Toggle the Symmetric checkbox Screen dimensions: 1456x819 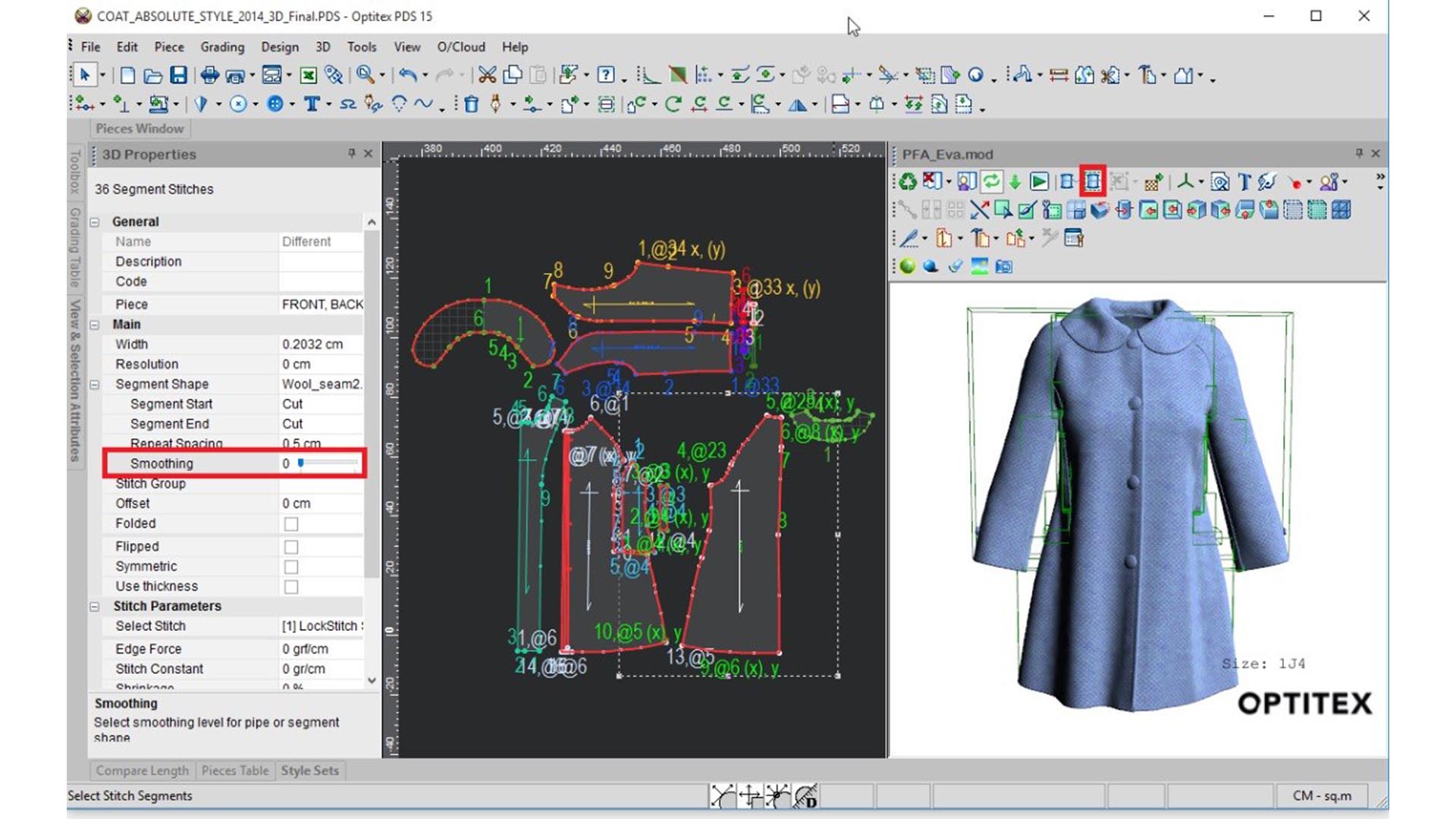[x=290, y=566]
